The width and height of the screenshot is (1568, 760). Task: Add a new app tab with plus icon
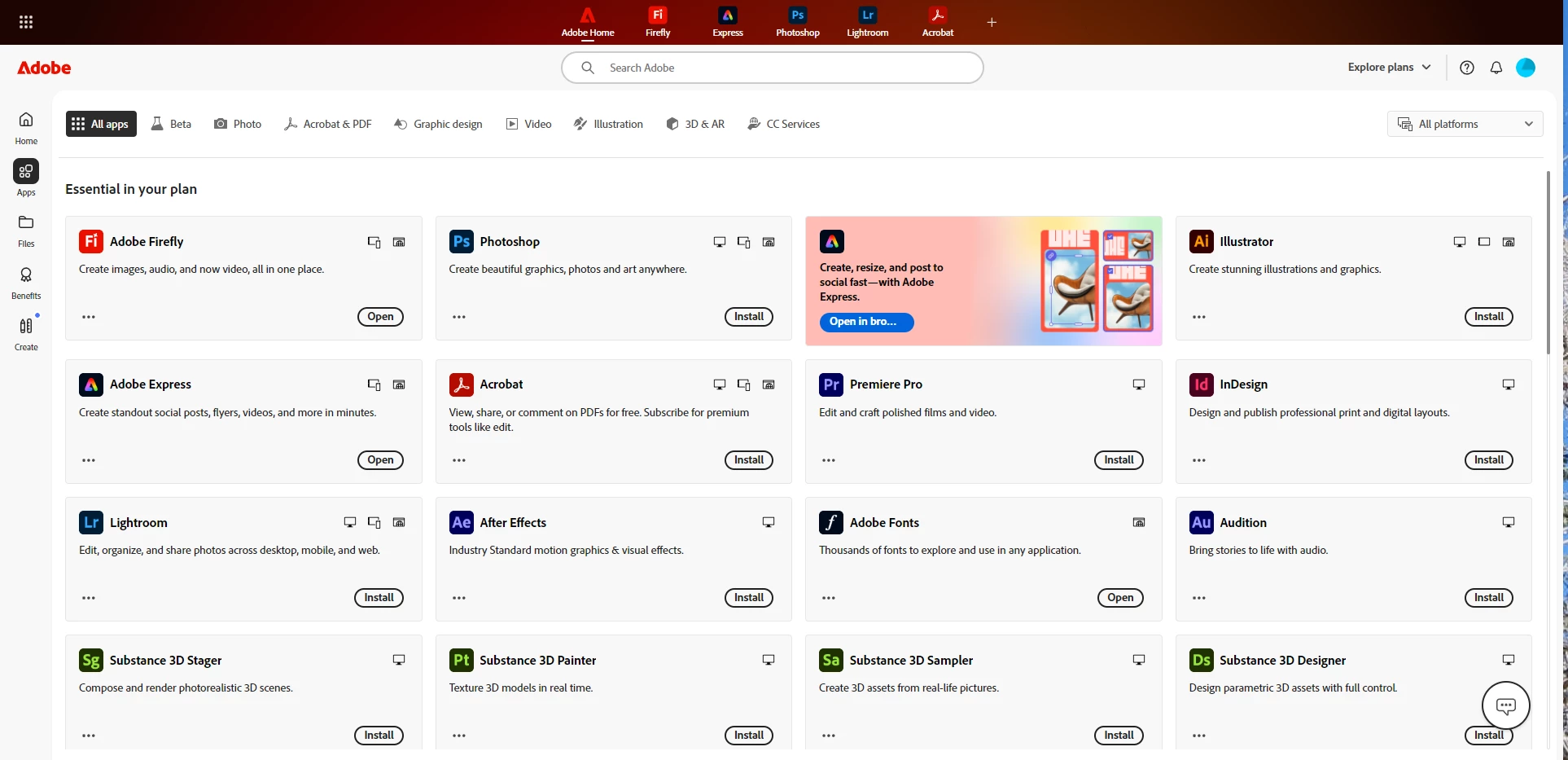pyautogui.click(x=992, y=22)
